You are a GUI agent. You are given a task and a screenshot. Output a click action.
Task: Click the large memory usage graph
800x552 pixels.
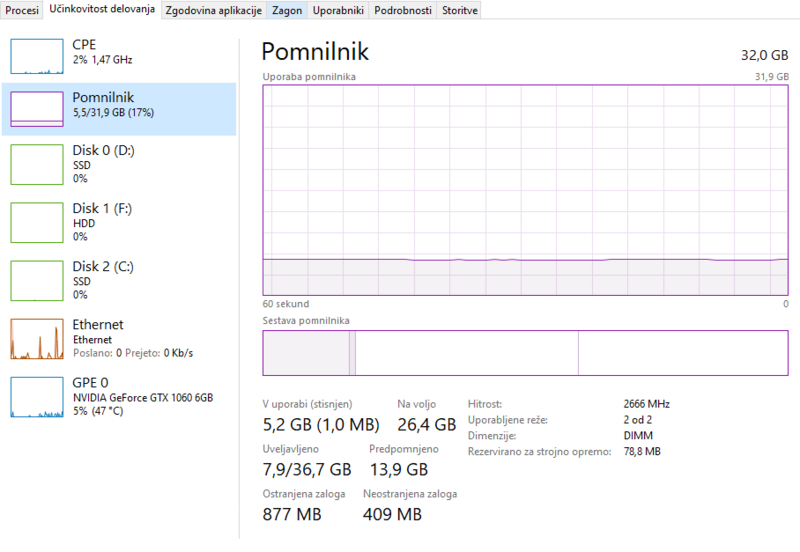(526, 189)
